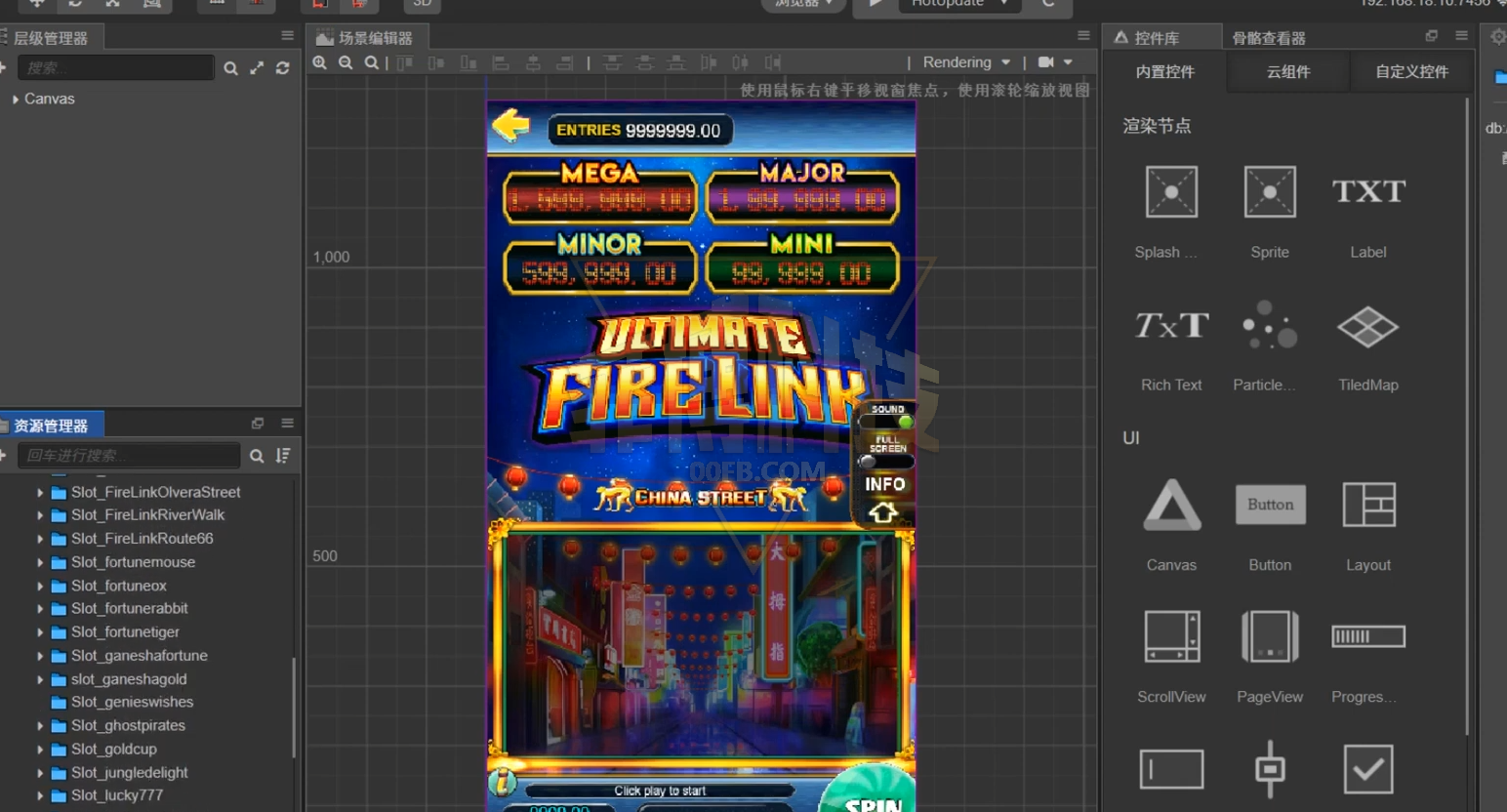Image resolution: width=1507 pixels, height=812 pixels.
Task: Open the 内置控件 tab
Action: click(1165, 72)
